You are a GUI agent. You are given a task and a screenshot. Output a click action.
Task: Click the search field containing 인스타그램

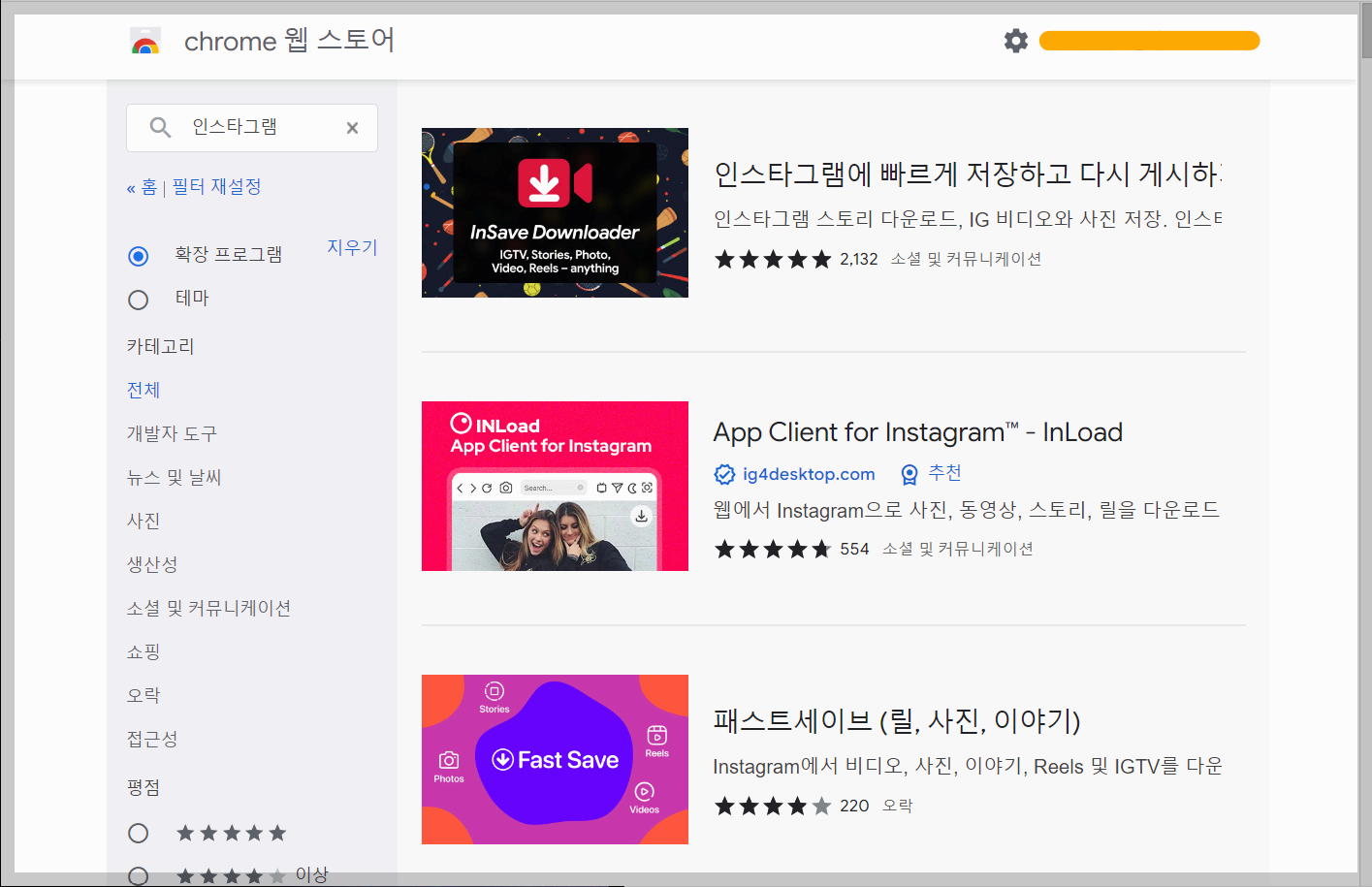click(x=252, y=128)
